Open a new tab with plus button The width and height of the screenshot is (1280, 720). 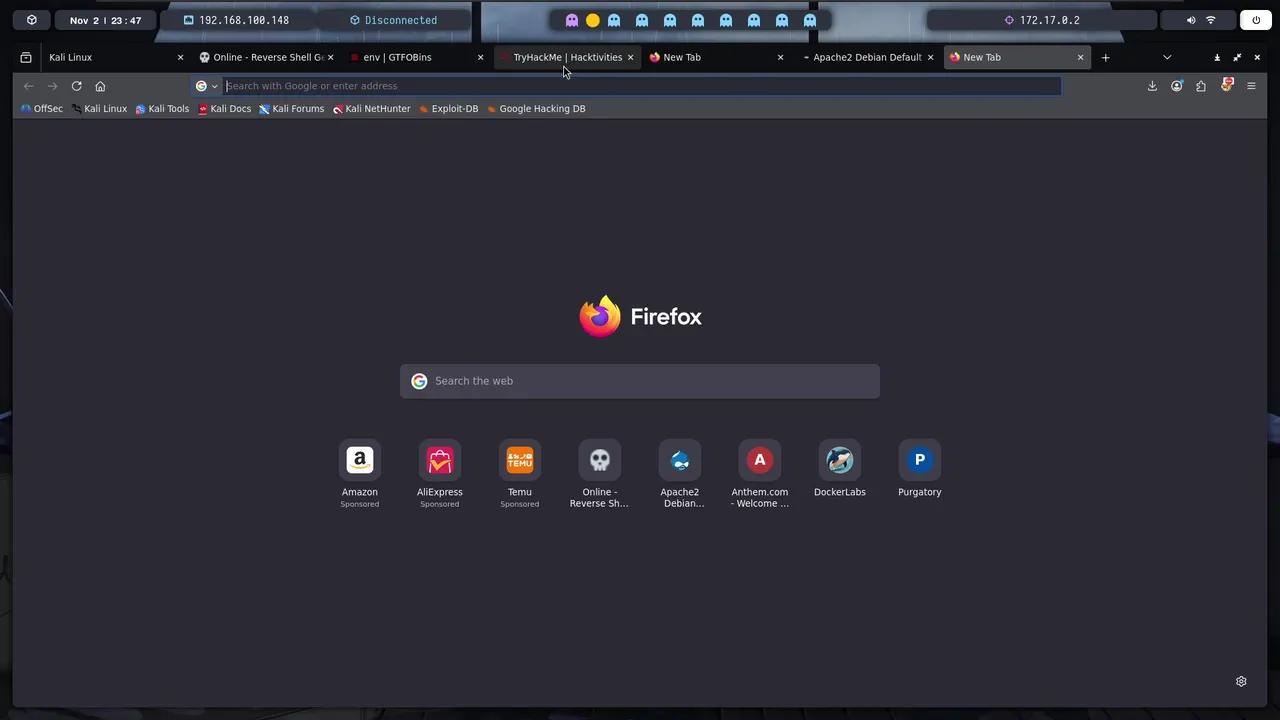1105,57
